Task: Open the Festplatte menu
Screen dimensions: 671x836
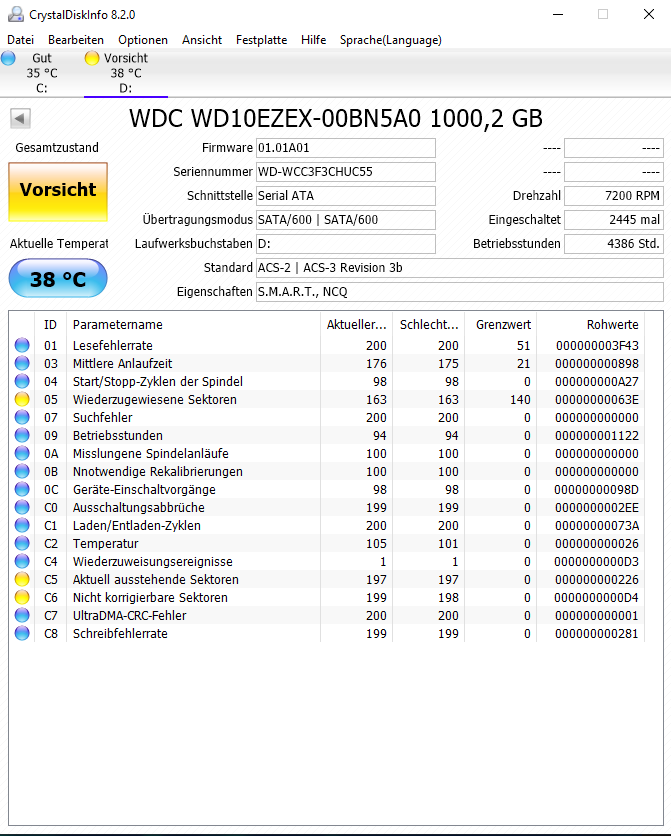Action: point(261,40)
